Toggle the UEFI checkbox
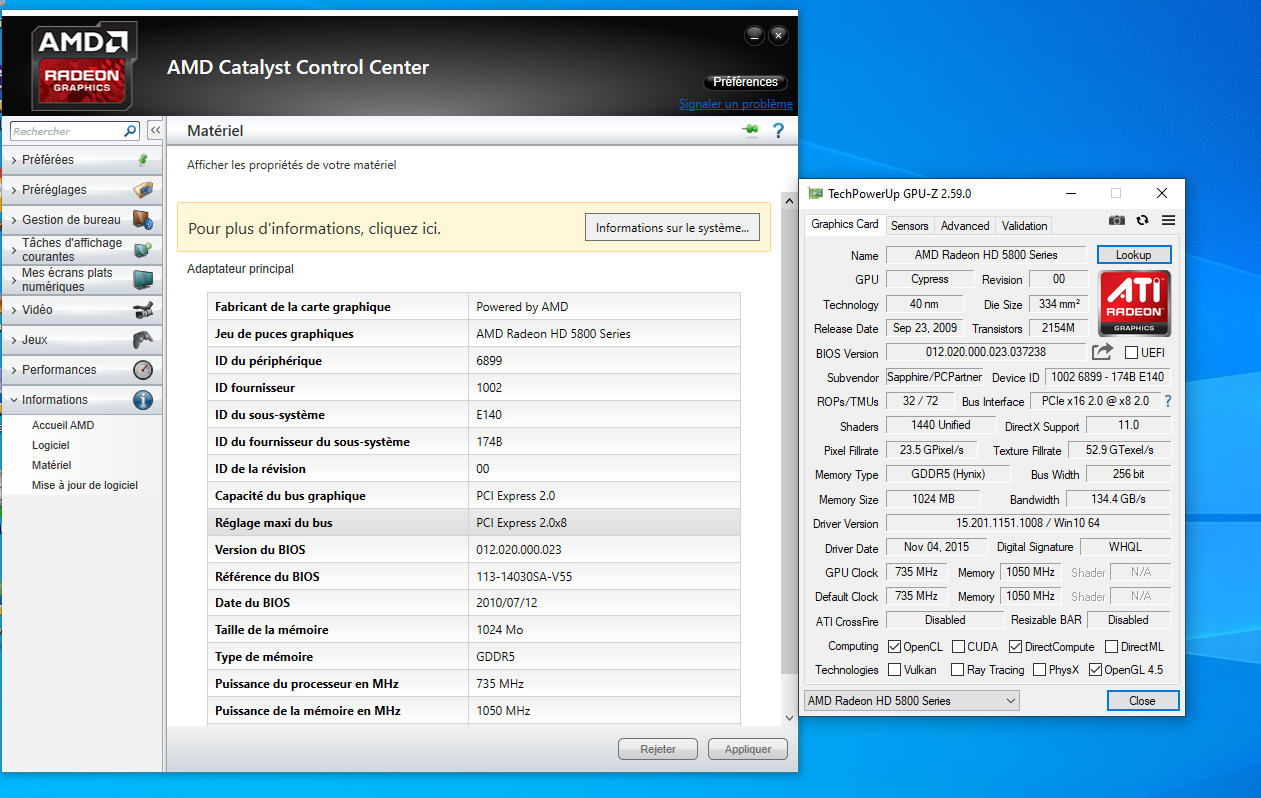This screenshot has height=798, width=1261. [x=1132, y=353]
